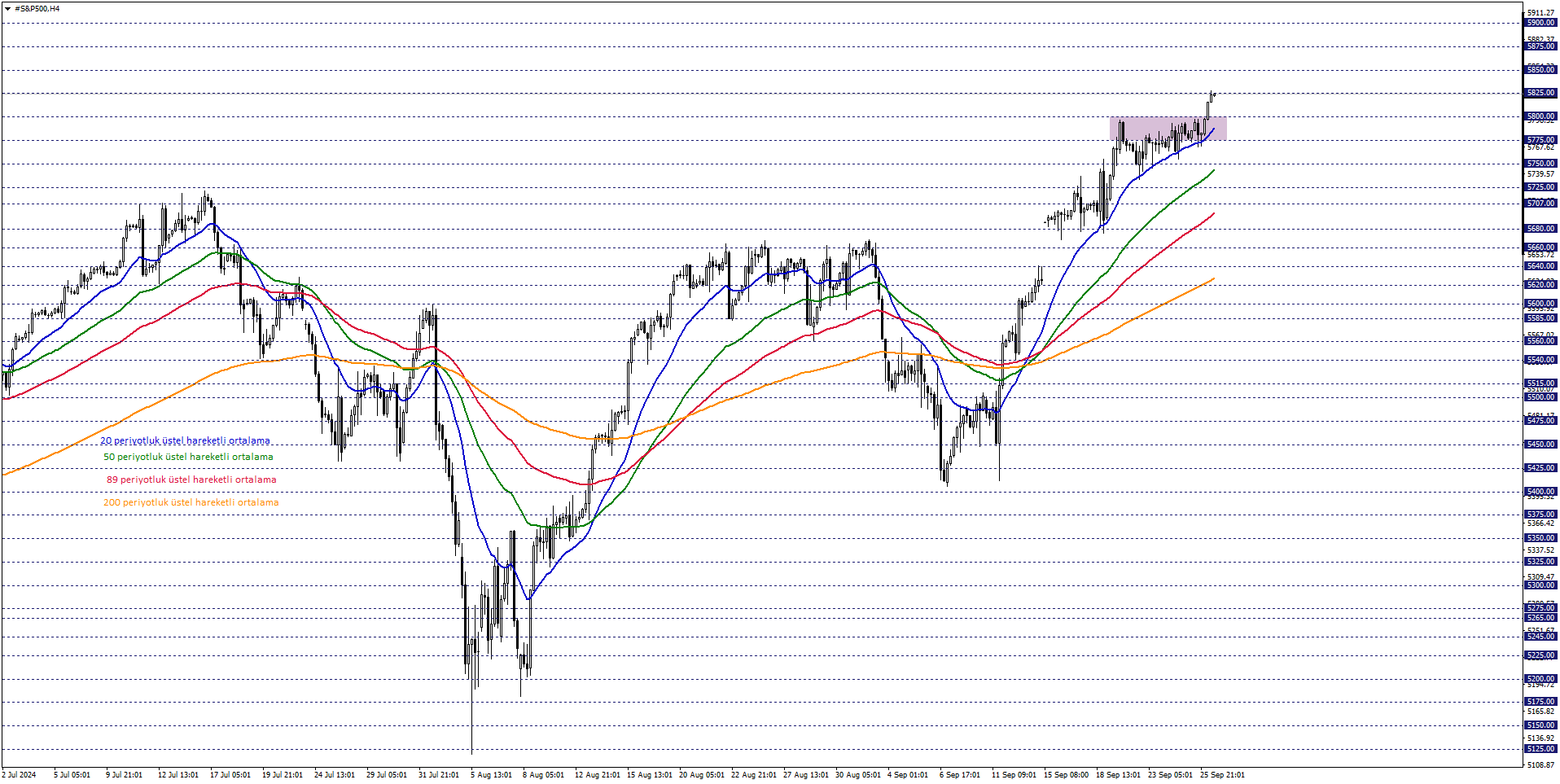Click the '200 periyotluk üstel hareketli ortalama' label
The image size is (1560, 784).
click(x=191, y=502)
